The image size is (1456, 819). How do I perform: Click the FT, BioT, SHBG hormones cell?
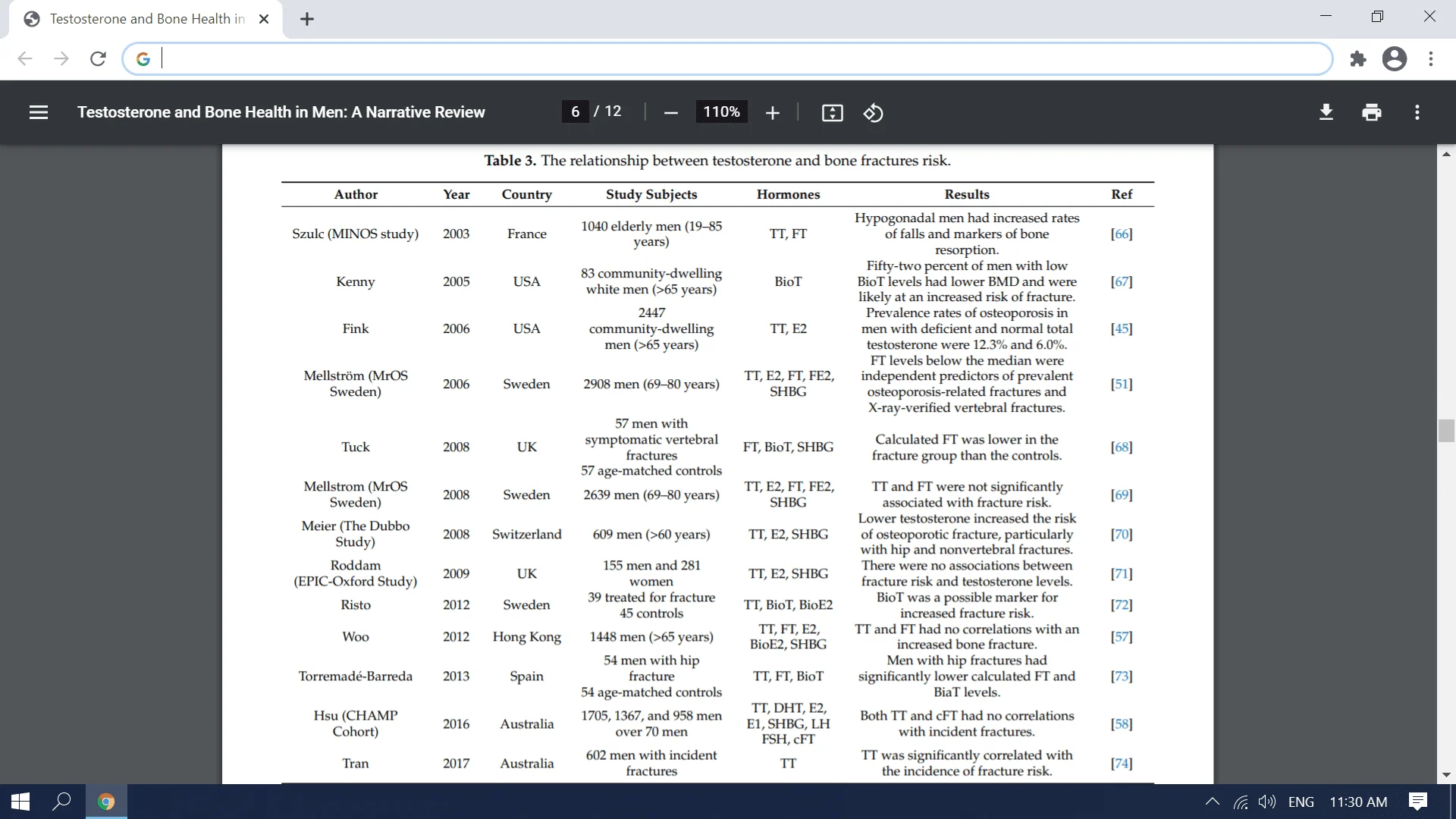(788, 447)
